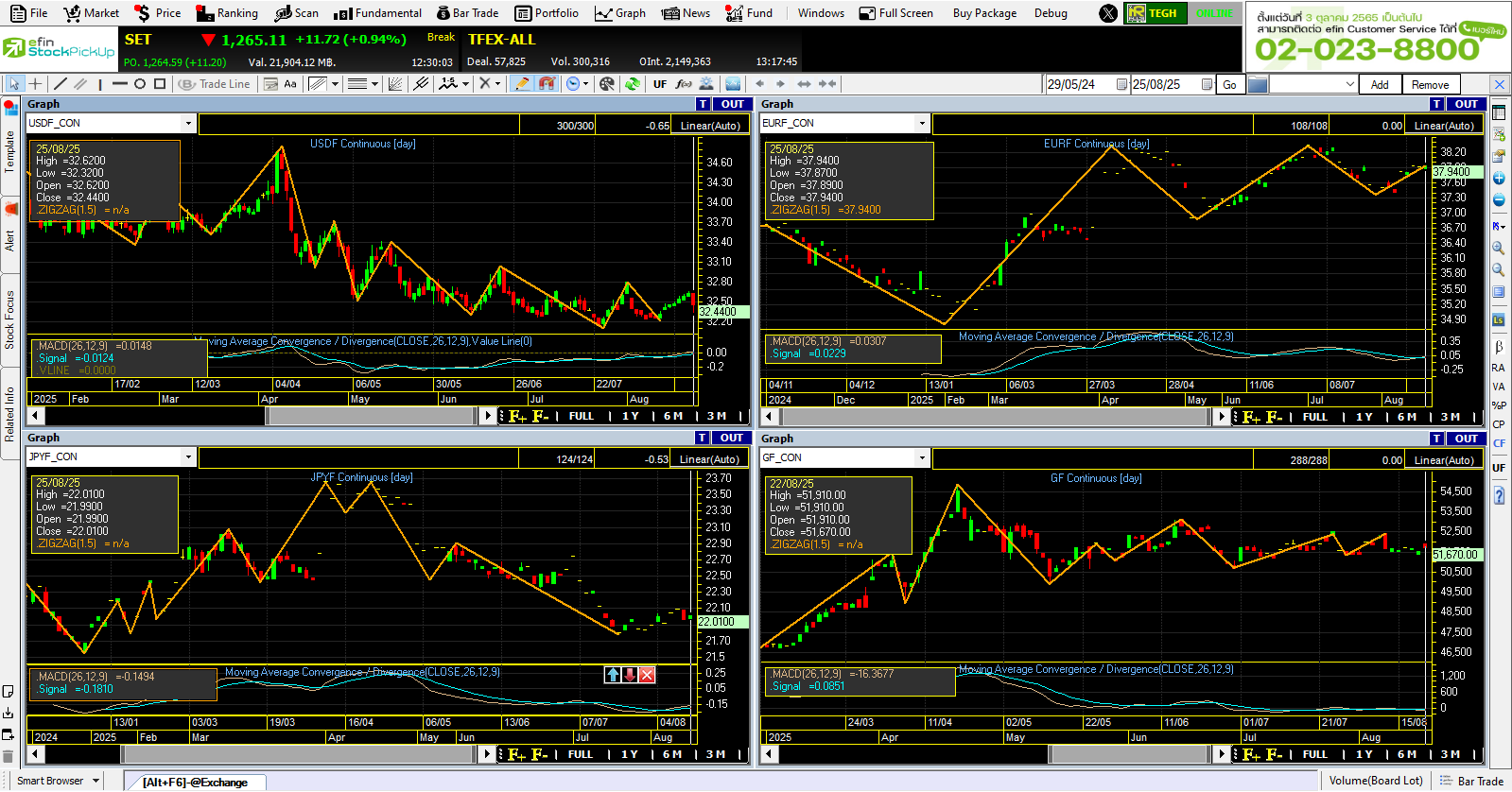Choose the rectangle drawing tool
The image size is (1512, 792).
(x=160, y=84)
